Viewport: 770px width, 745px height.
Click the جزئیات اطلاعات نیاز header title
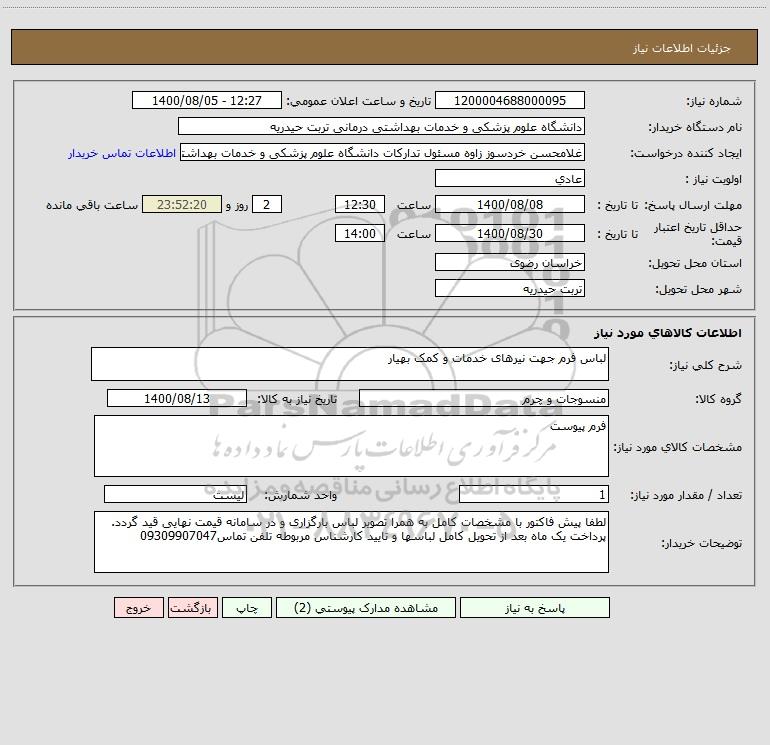(x=682, y=48)
